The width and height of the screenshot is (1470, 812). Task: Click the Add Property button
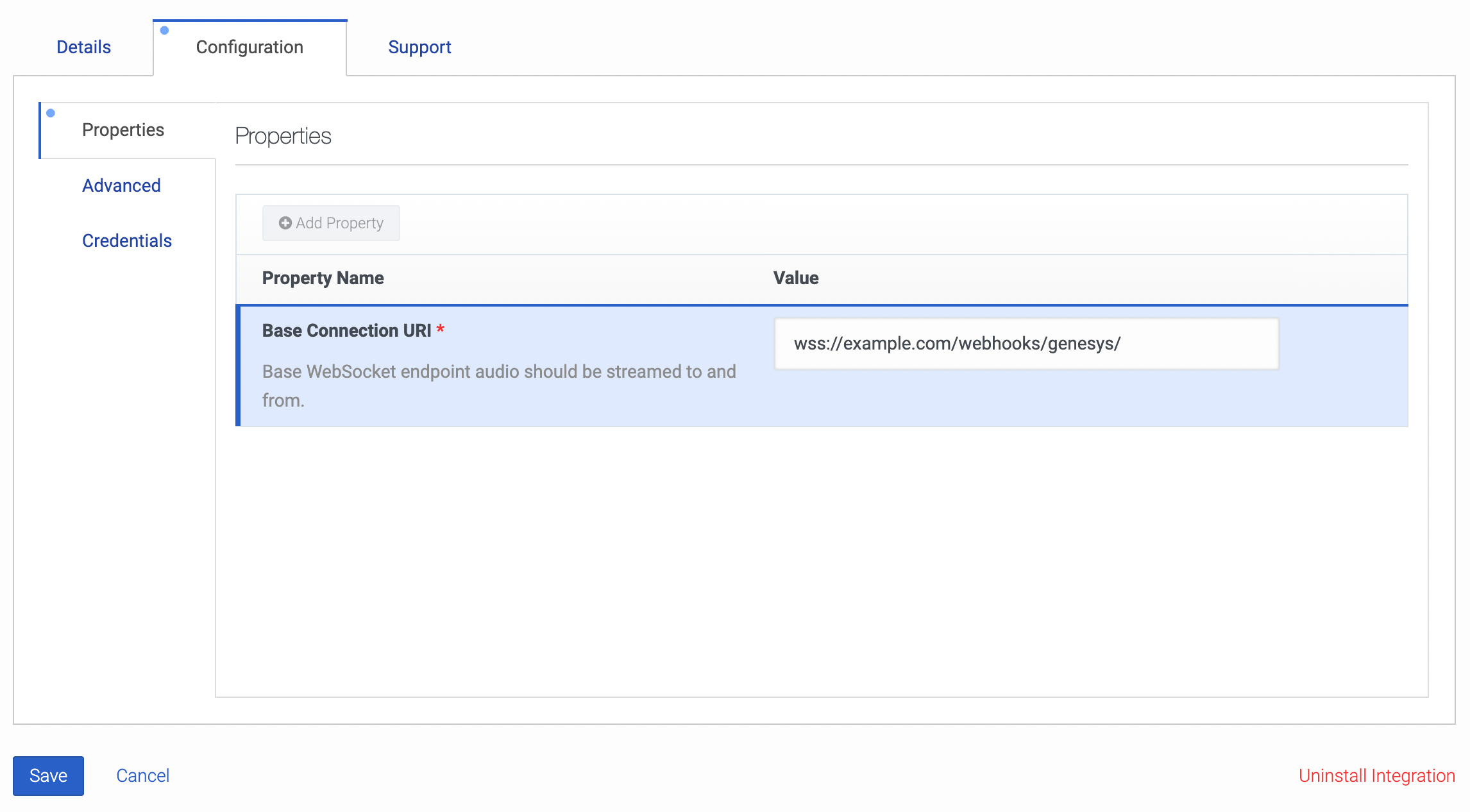[x=330, y=223]
